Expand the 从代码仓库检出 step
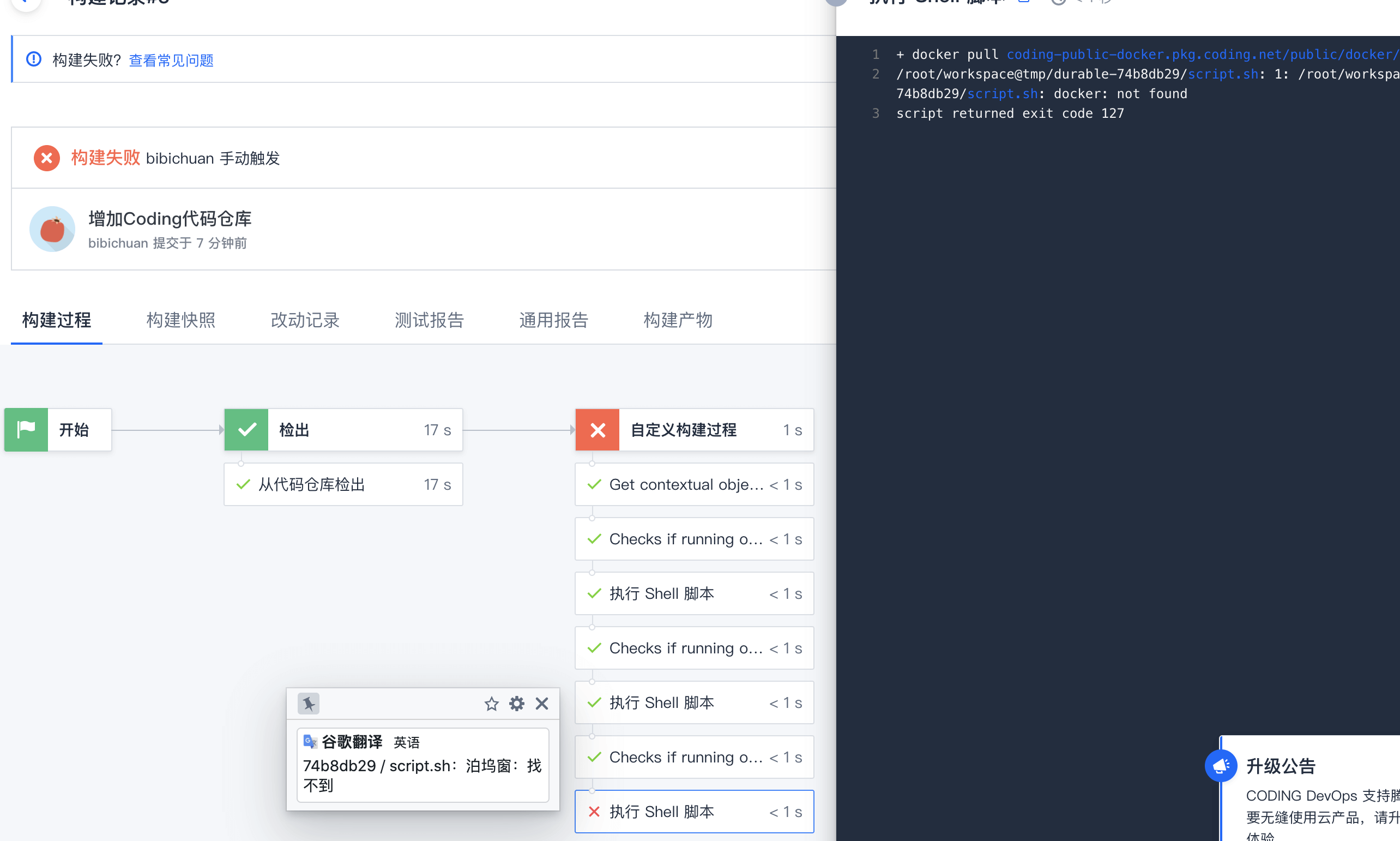1400x841 pixels. (343, 484)
